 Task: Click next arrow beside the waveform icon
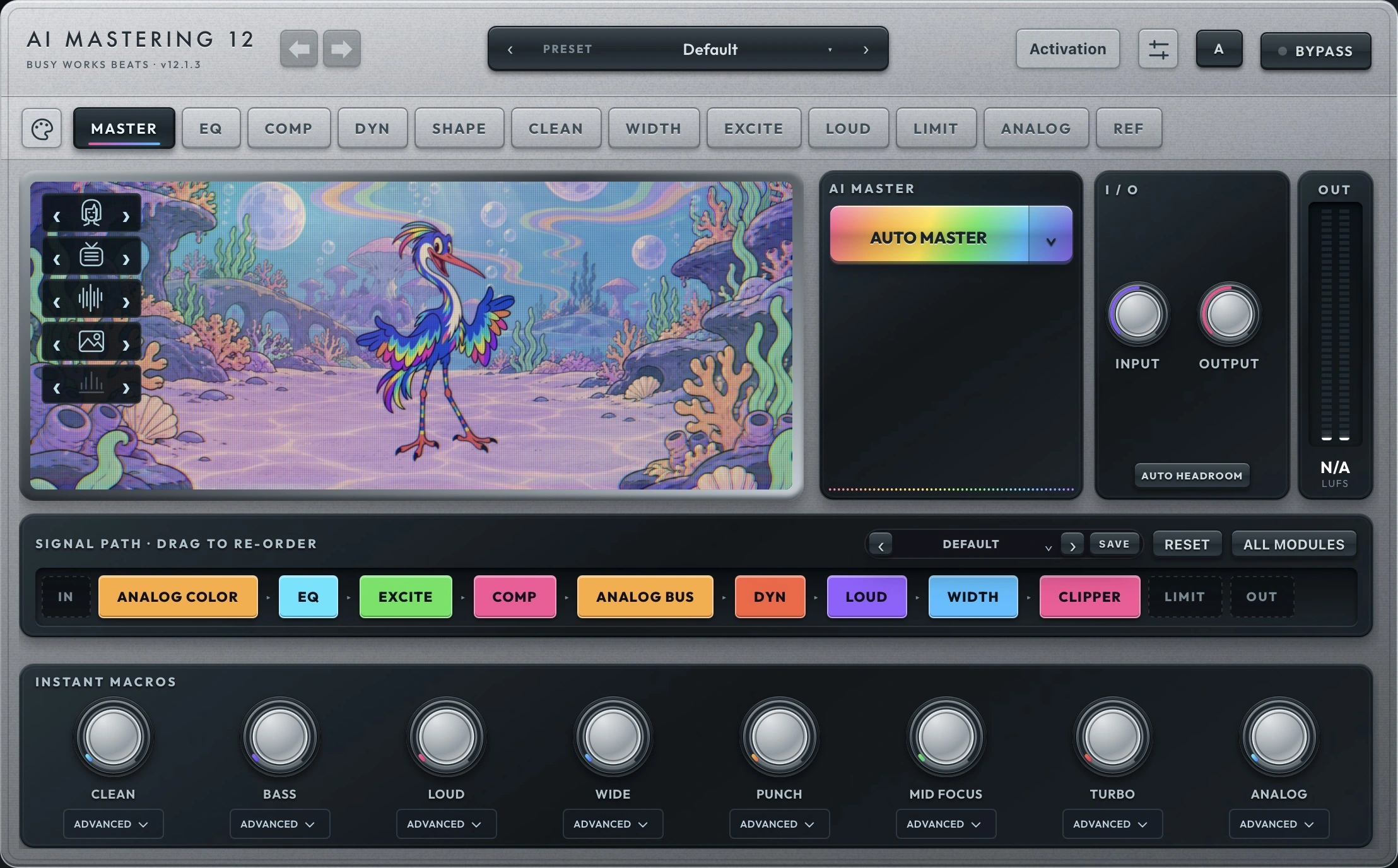[126, 302]
